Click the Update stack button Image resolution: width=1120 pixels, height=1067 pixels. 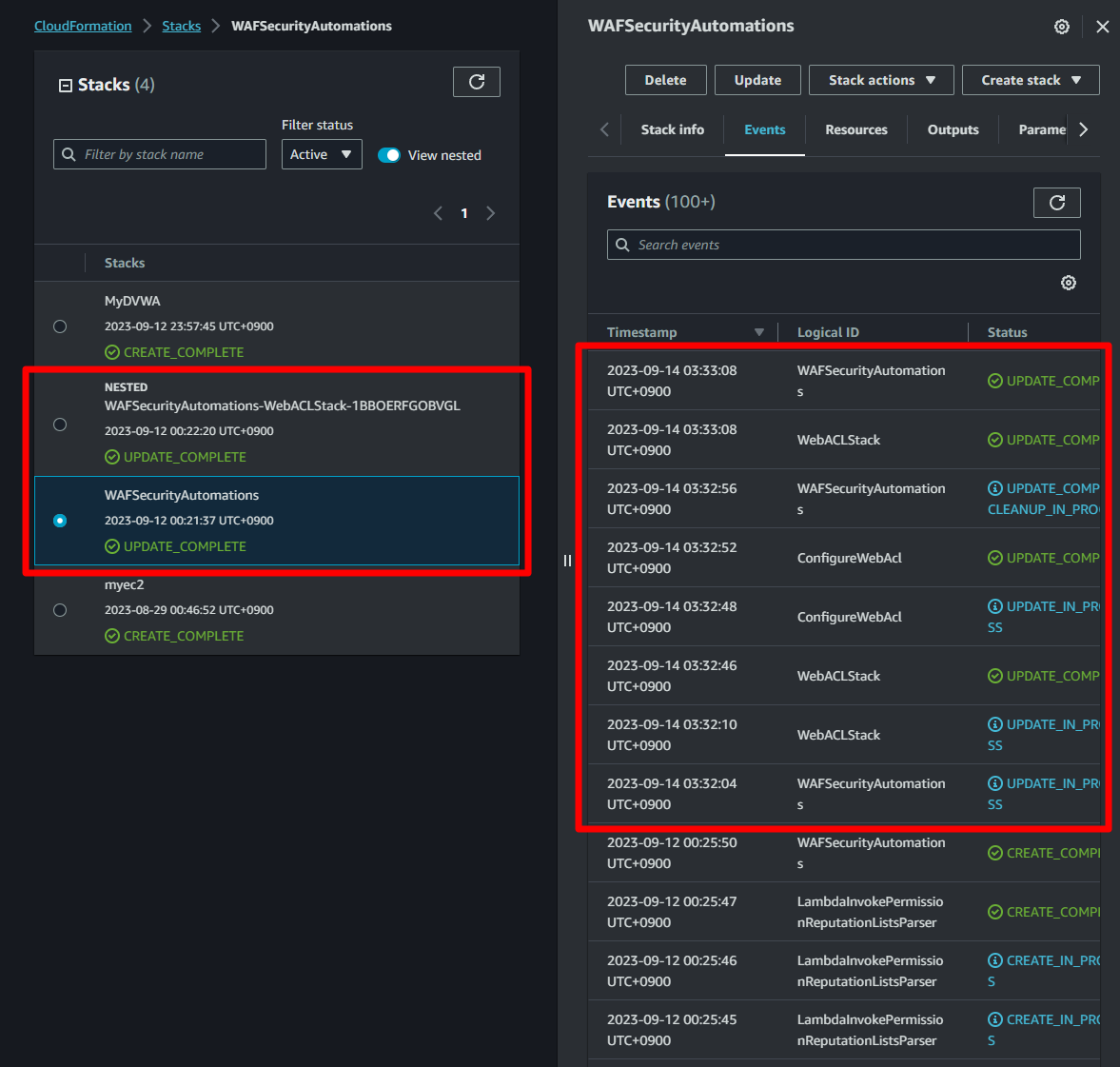coord(757,80)
